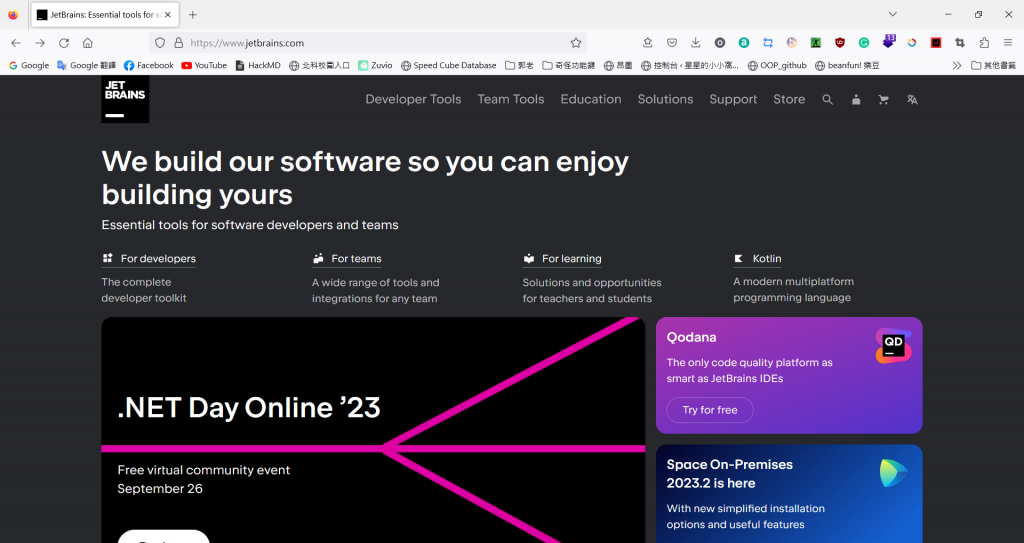Open the Grammarly extension icon
1024x543 pixels.
point(864,43)
